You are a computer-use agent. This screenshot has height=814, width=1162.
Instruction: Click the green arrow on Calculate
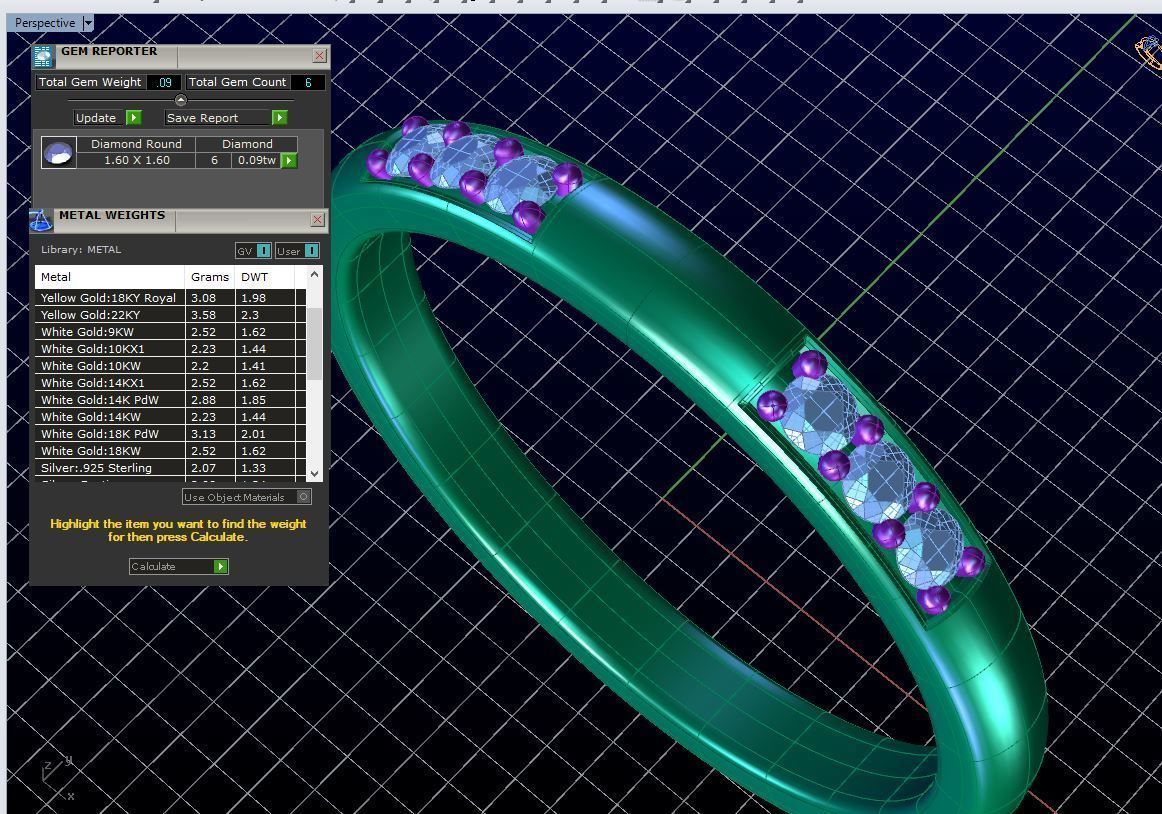point(221,566)
